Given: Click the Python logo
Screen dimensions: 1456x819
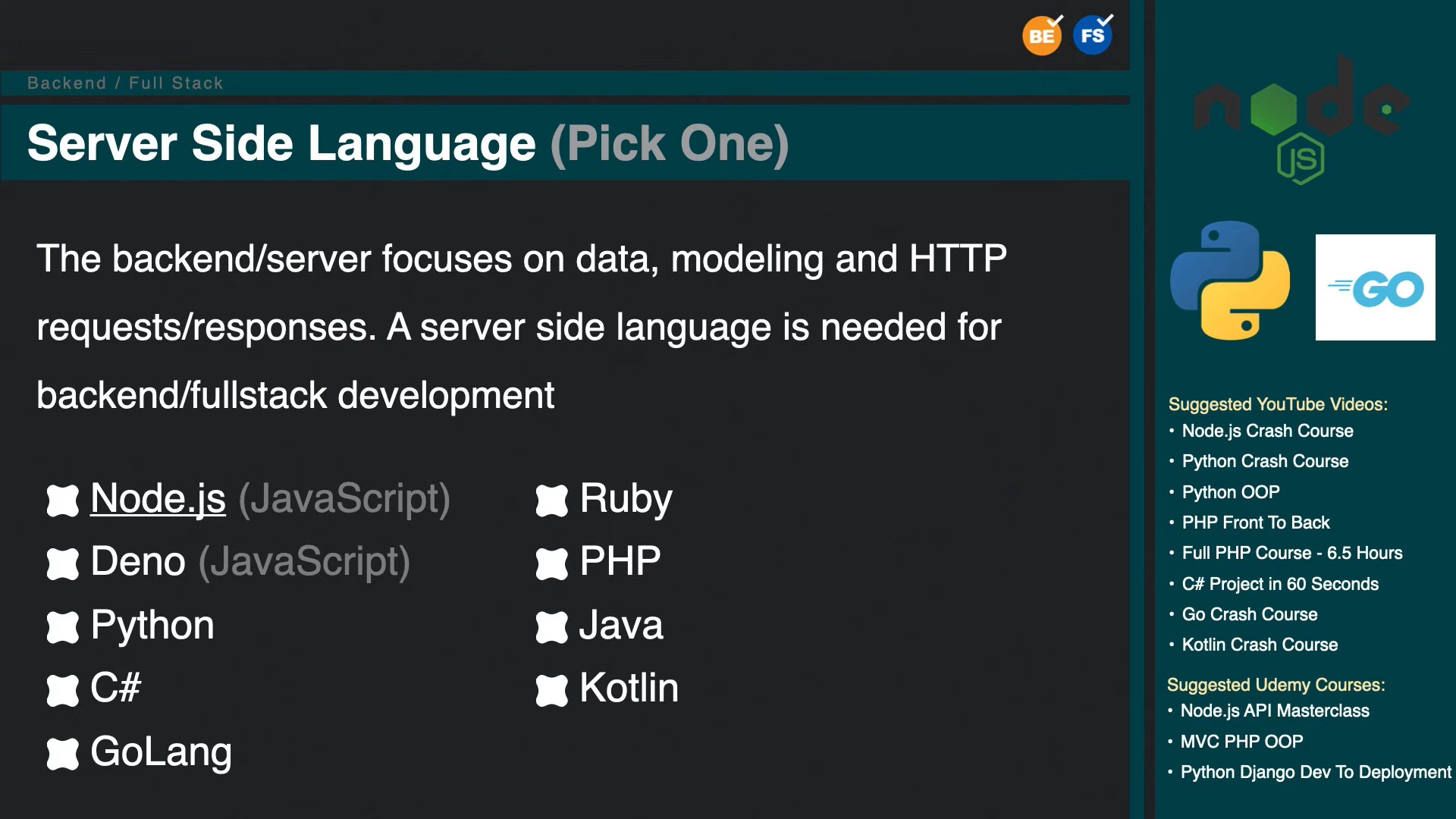Looking at the screenshot, I should [x=1229, y=281].
